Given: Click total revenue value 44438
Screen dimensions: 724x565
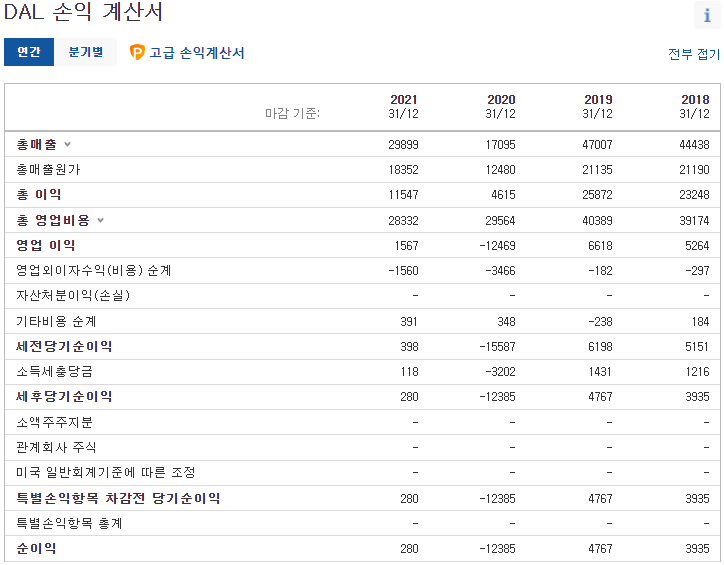Looking at the screenshot, I should [x=694, y=144].
